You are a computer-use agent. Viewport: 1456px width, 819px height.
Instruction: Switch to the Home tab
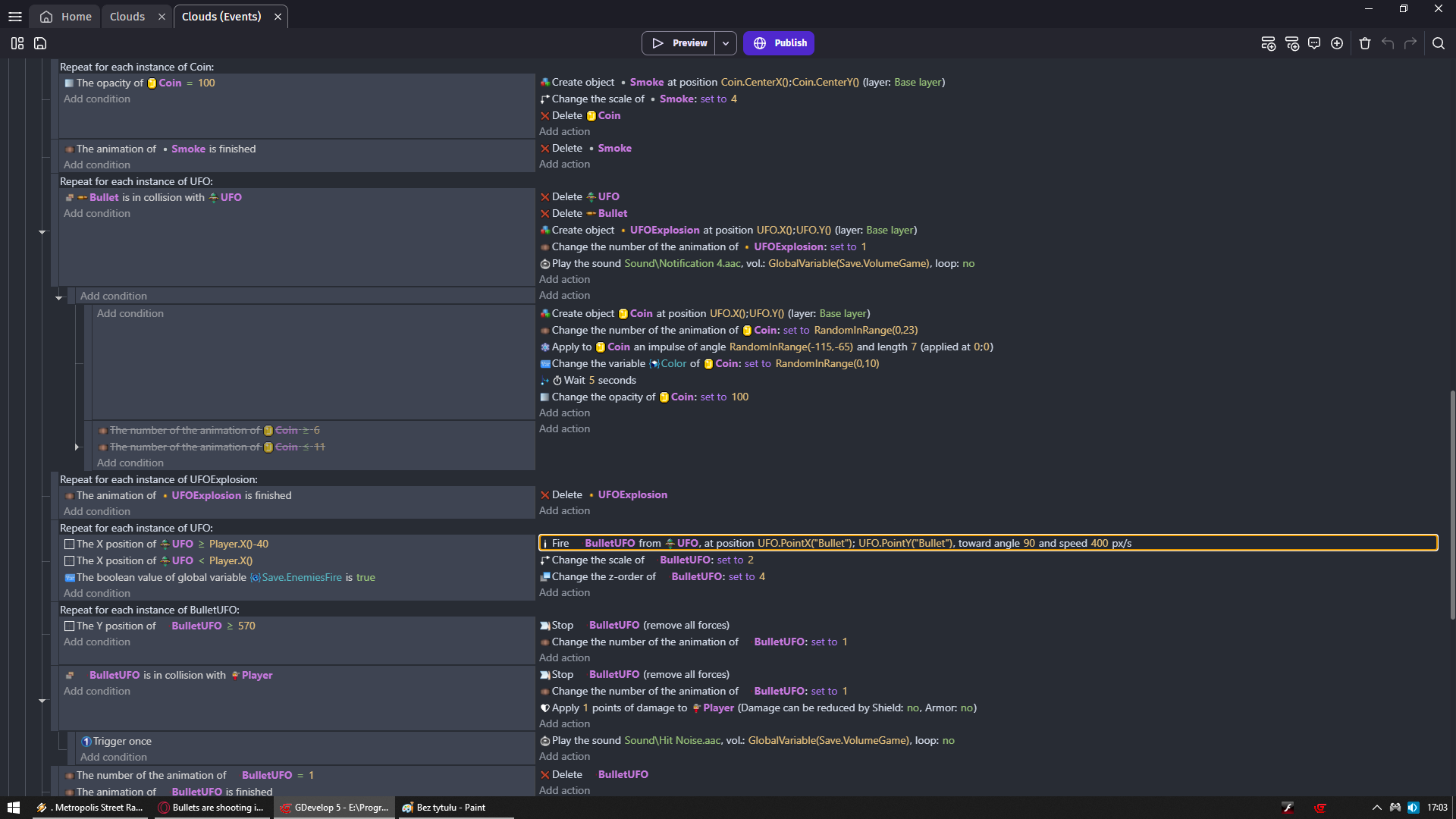coord(66,17)
